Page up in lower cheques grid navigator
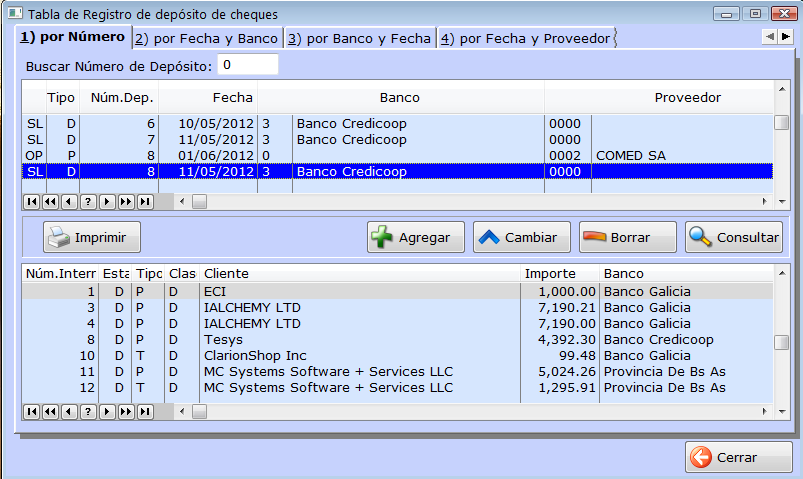 pyautogui.click(x=50, y=411)
